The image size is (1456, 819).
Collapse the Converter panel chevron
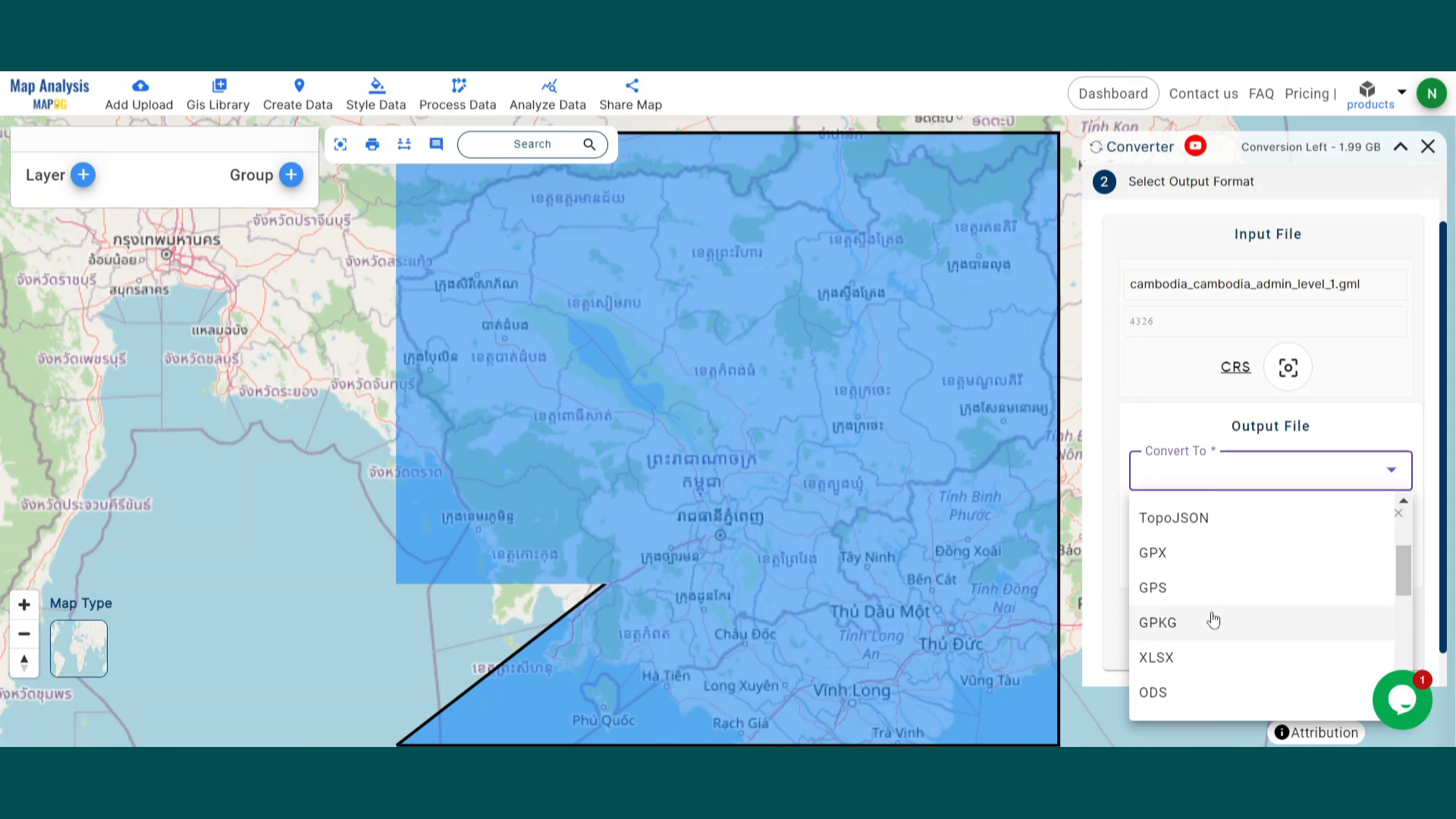(x=1401, y=147)
